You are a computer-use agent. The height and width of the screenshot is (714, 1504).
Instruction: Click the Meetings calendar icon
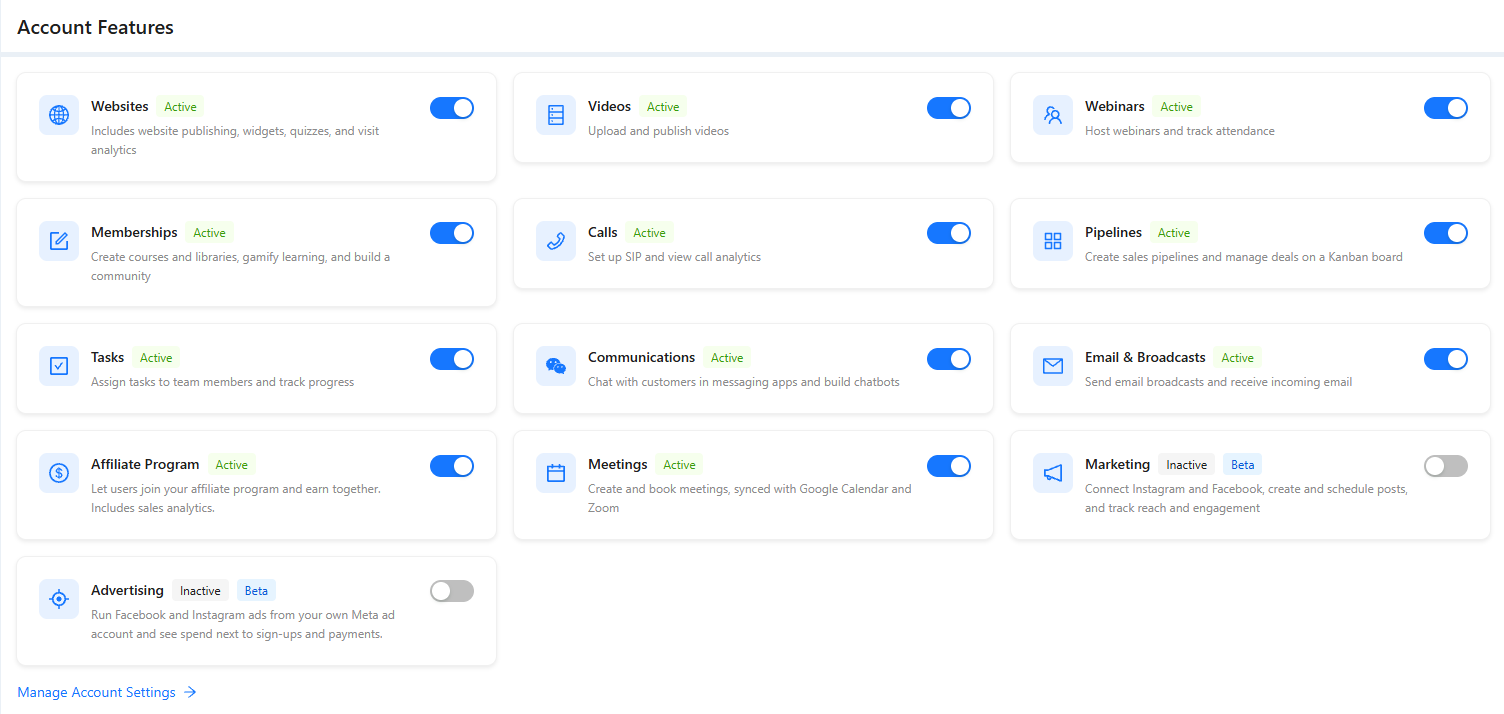click(556, 473)
